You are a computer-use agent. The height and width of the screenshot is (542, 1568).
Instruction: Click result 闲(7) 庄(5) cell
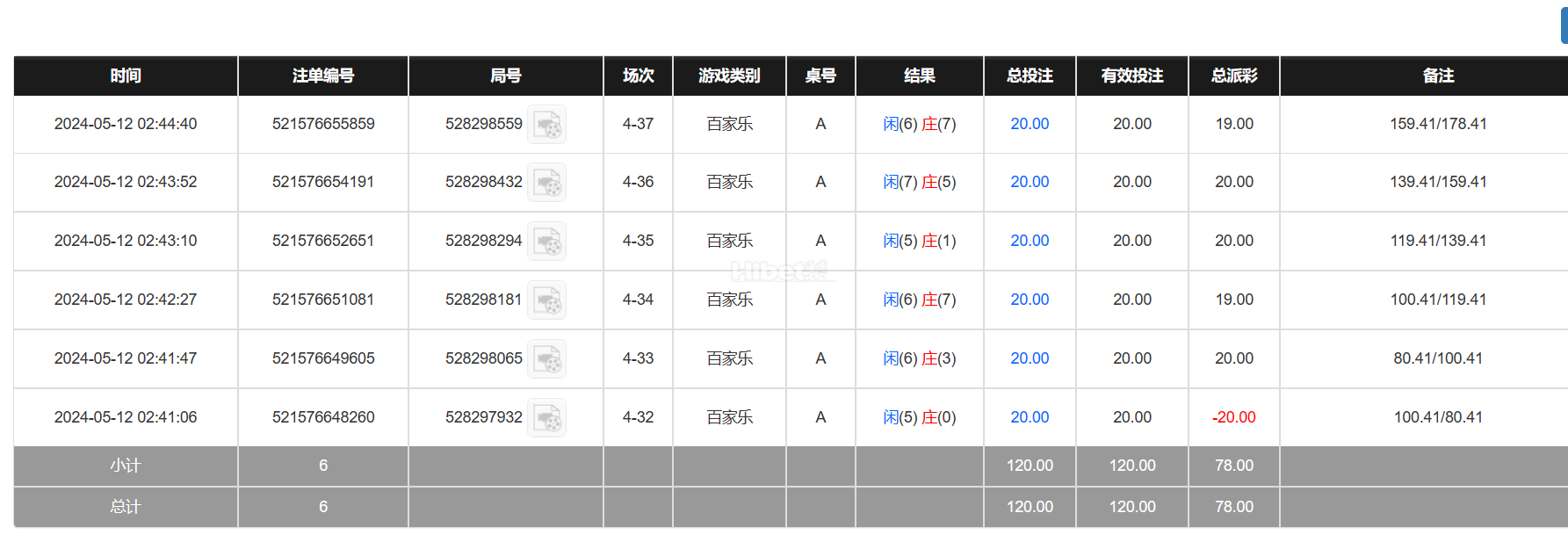920,182
